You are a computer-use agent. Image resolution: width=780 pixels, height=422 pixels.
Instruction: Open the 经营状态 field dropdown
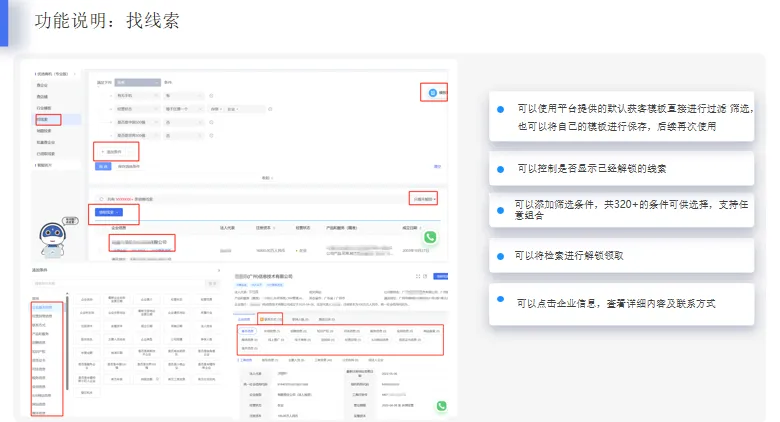pos(137,109)
